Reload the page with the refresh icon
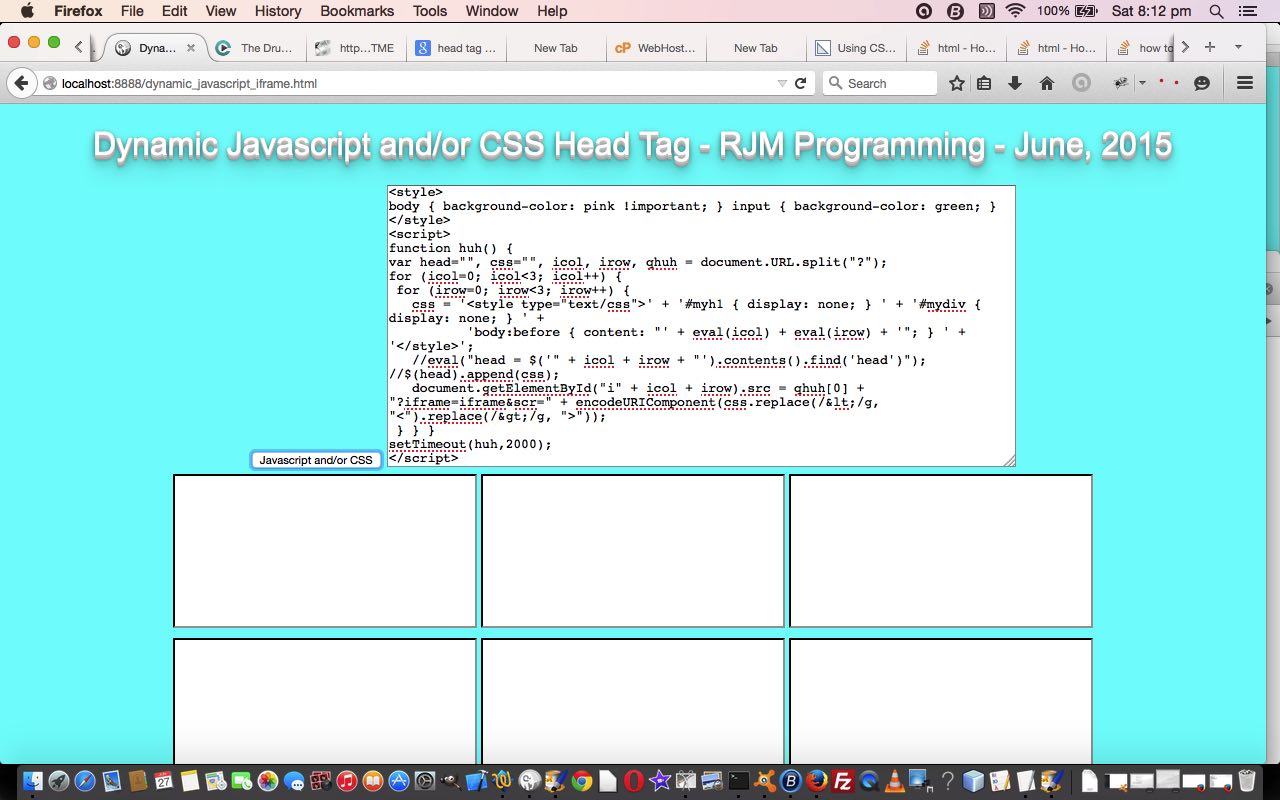The width and height of the screenshot is (1280, 800). point(800,84)
